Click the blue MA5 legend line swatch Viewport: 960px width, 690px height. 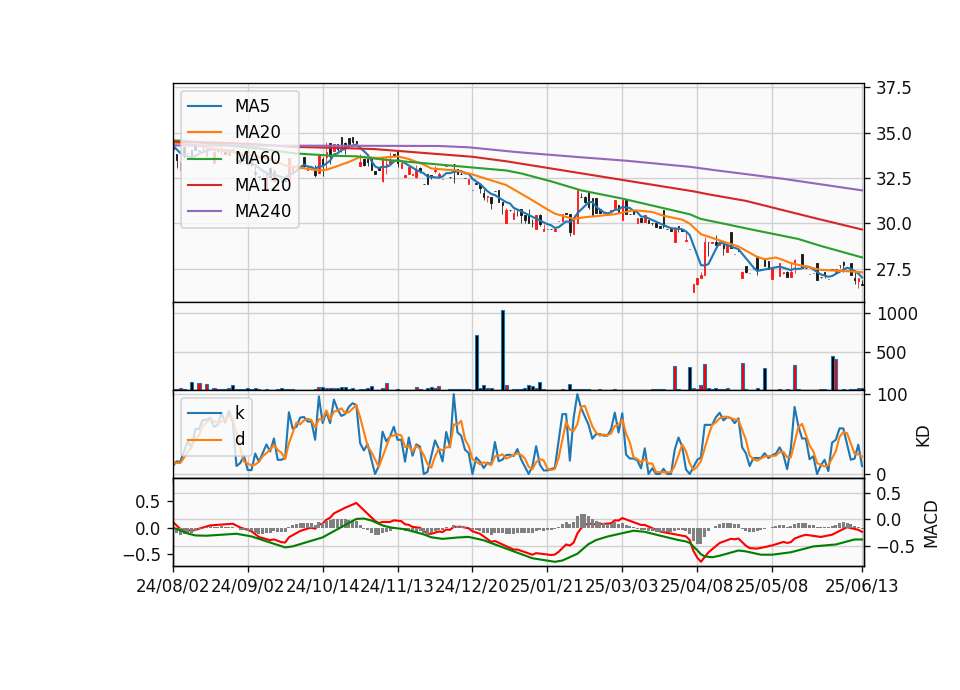pyautogui.click(x=204, y=107)
